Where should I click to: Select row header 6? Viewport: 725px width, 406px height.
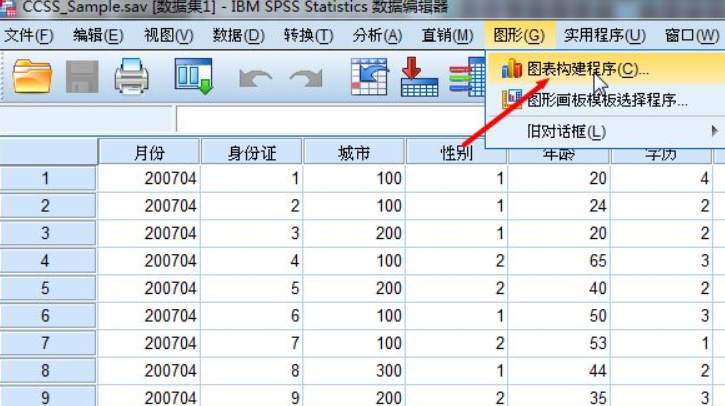(x=48, y=316)
